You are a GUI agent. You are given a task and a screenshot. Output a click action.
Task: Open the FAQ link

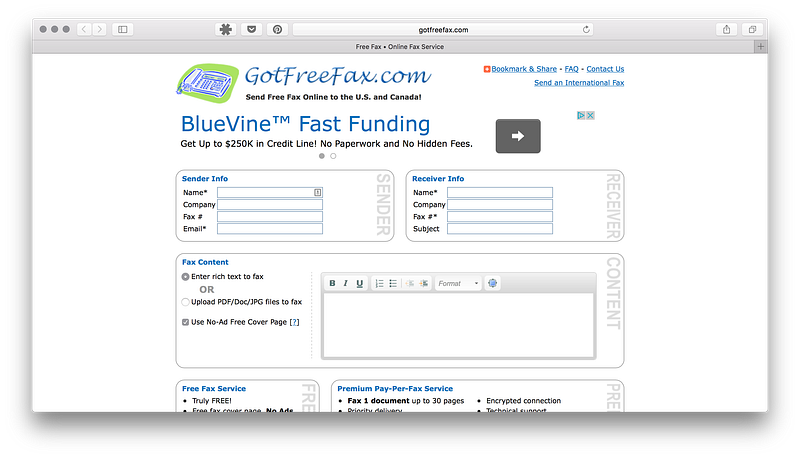(571, 69)
